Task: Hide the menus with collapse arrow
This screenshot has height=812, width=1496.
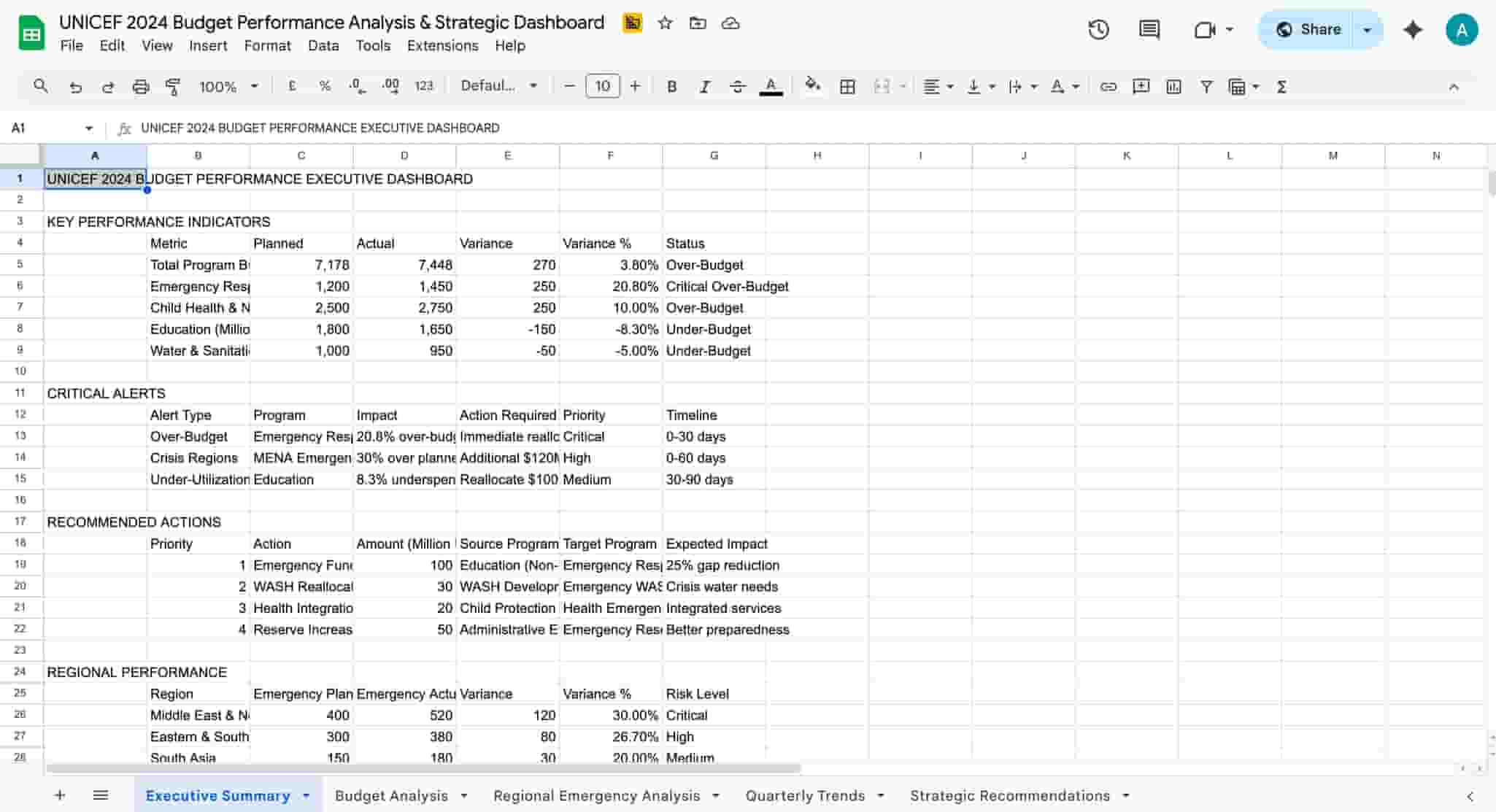Action: [1454, 87]
